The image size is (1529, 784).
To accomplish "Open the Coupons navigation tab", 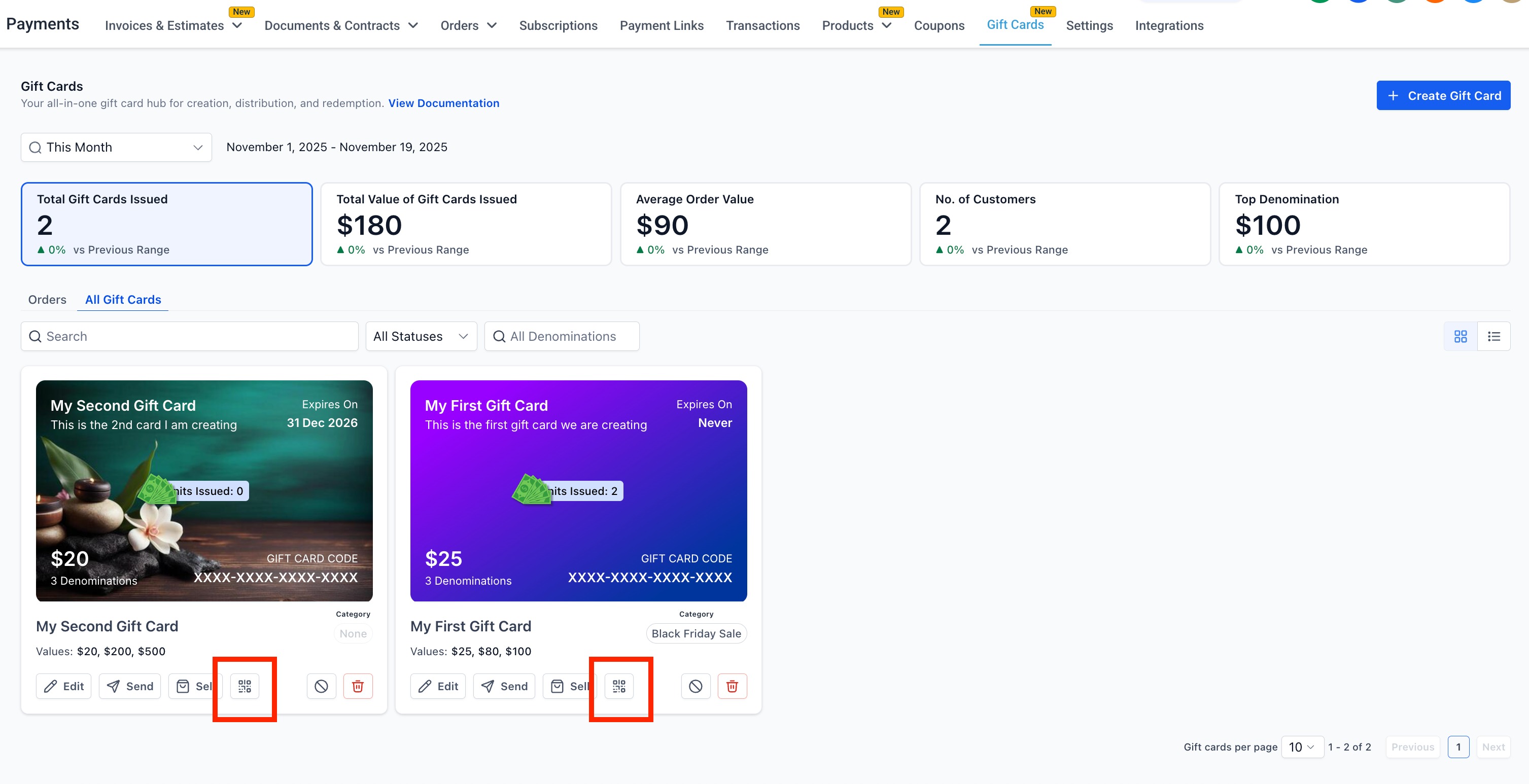I will point(939,25).
